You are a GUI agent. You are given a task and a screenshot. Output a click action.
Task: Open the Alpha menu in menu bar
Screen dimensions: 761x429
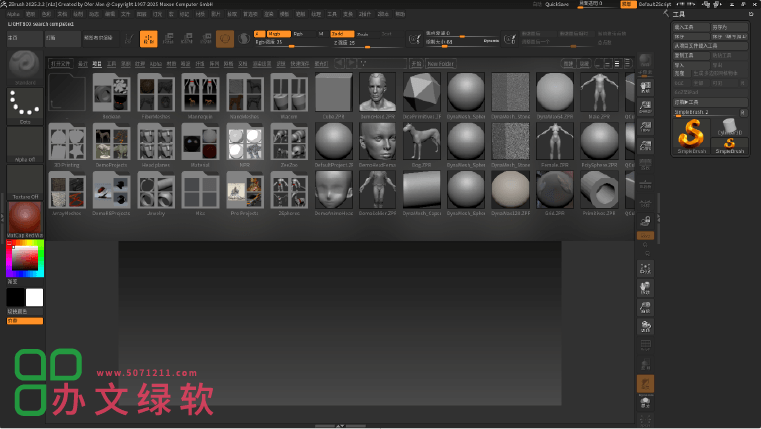click(13, 14)
